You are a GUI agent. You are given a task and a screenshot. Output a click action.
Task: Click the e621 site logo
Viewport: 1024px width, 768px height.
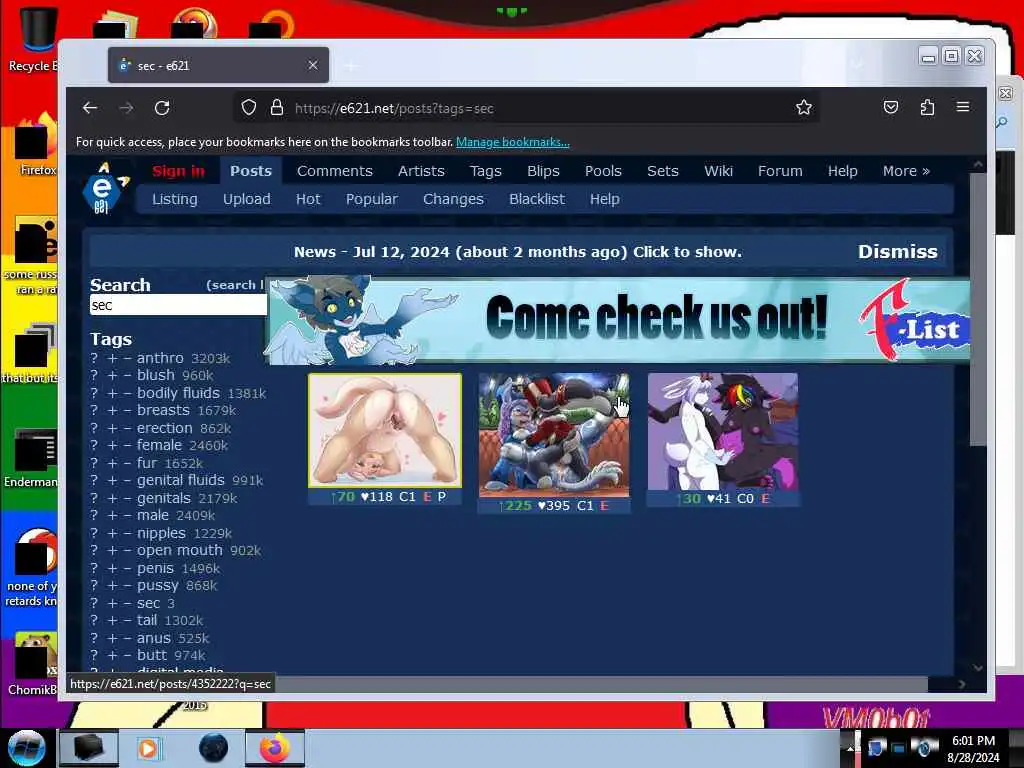click(104, 189)
